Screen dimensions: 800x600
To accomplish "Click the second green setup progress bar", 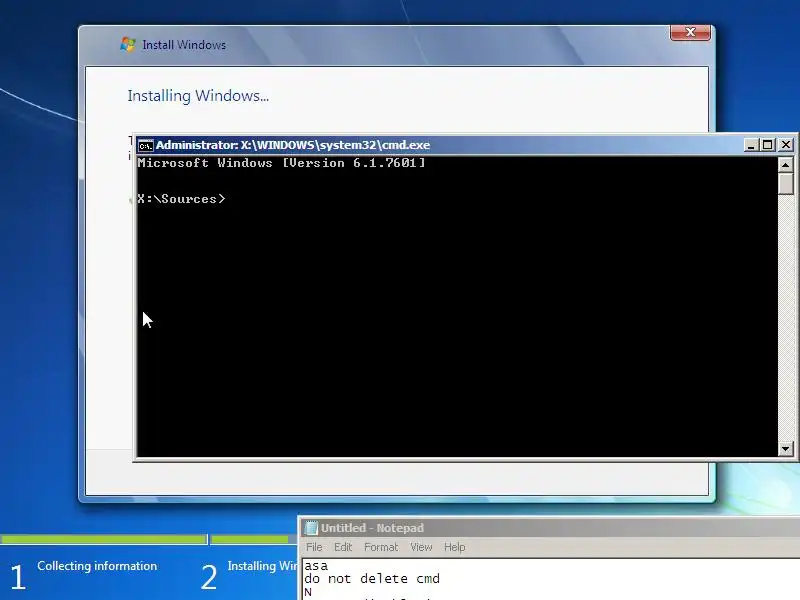I will pyautogui.click(x=250, y=539).
